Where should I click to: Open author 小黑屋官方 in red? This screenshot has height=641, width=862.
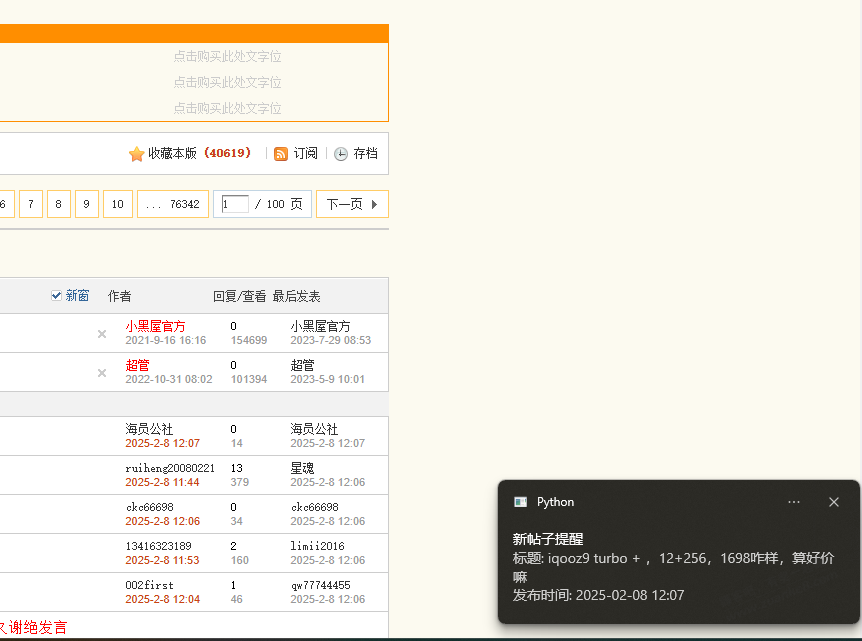point(156,327)
